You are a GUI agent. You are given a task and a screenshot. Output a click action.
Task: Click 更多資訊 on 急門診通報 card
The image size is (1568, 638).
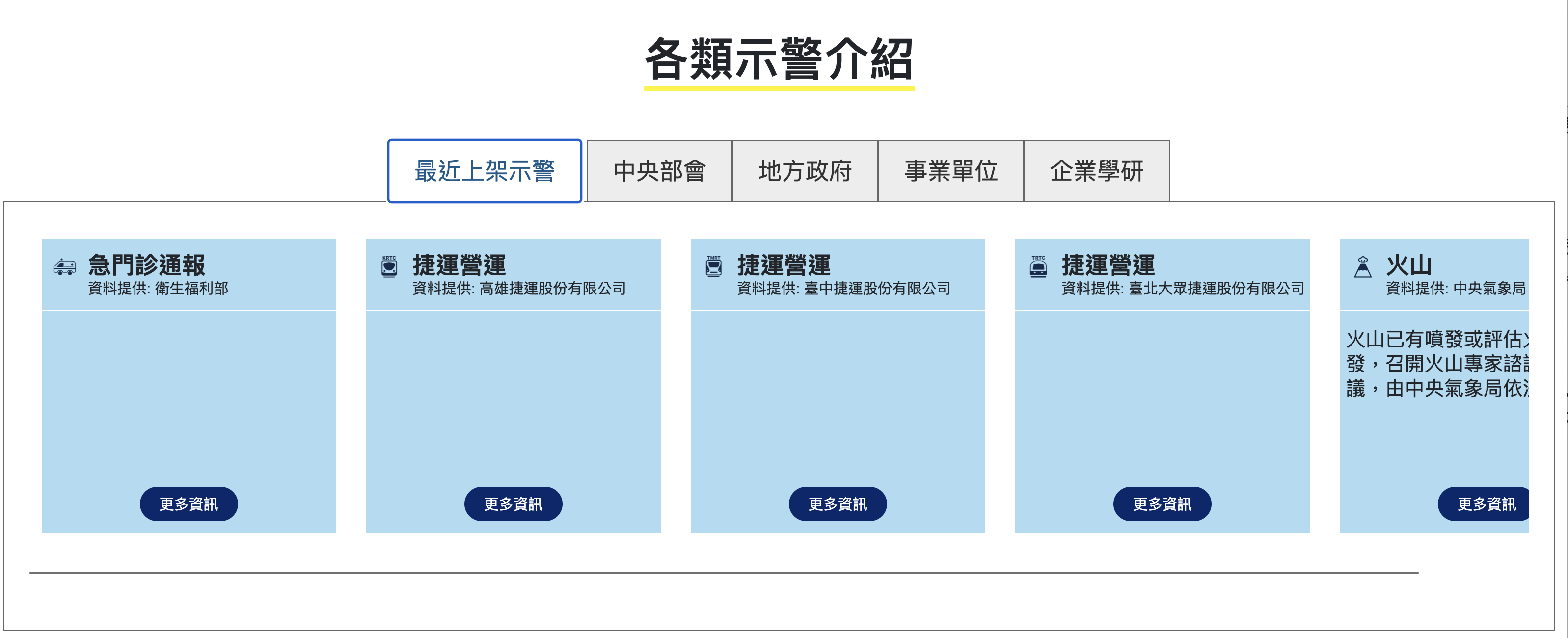pyautogui.click(x=189, y=504)
